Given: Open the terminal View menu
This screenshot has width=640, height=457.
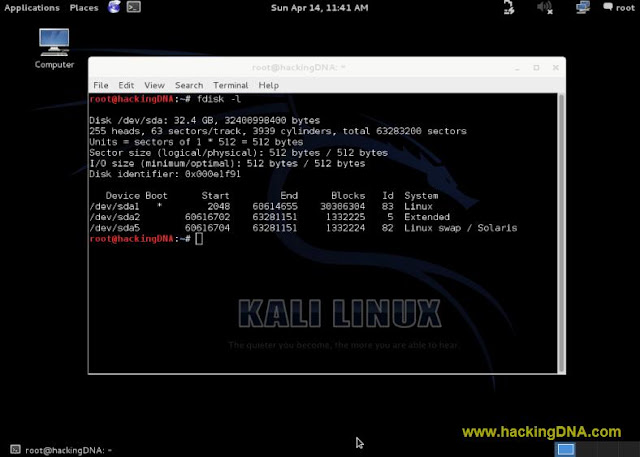Looking at the screenshot, I should click(x=154, y=85).
